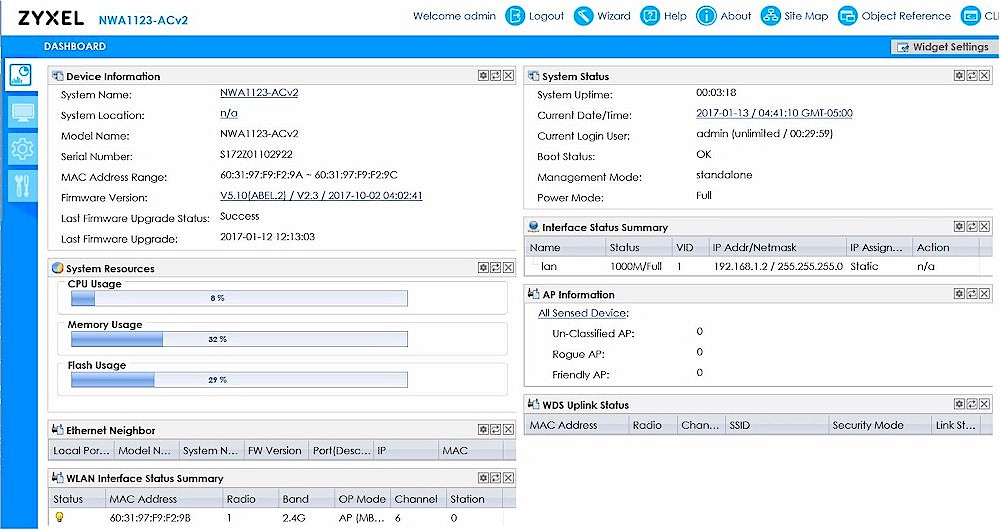The width and height of the screenshot is (1000, 530).
Task: Open AP Information widget settings gear
Action: (x=959, y=293)
